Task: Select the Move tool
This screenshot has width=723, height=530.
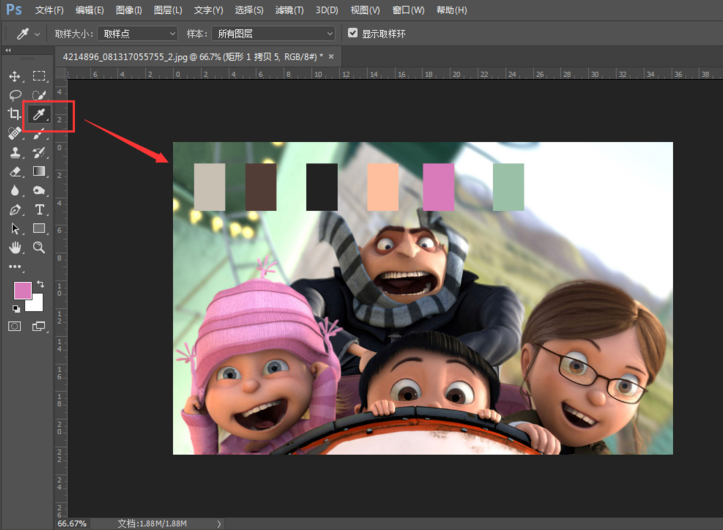Action: pos(15,76)
